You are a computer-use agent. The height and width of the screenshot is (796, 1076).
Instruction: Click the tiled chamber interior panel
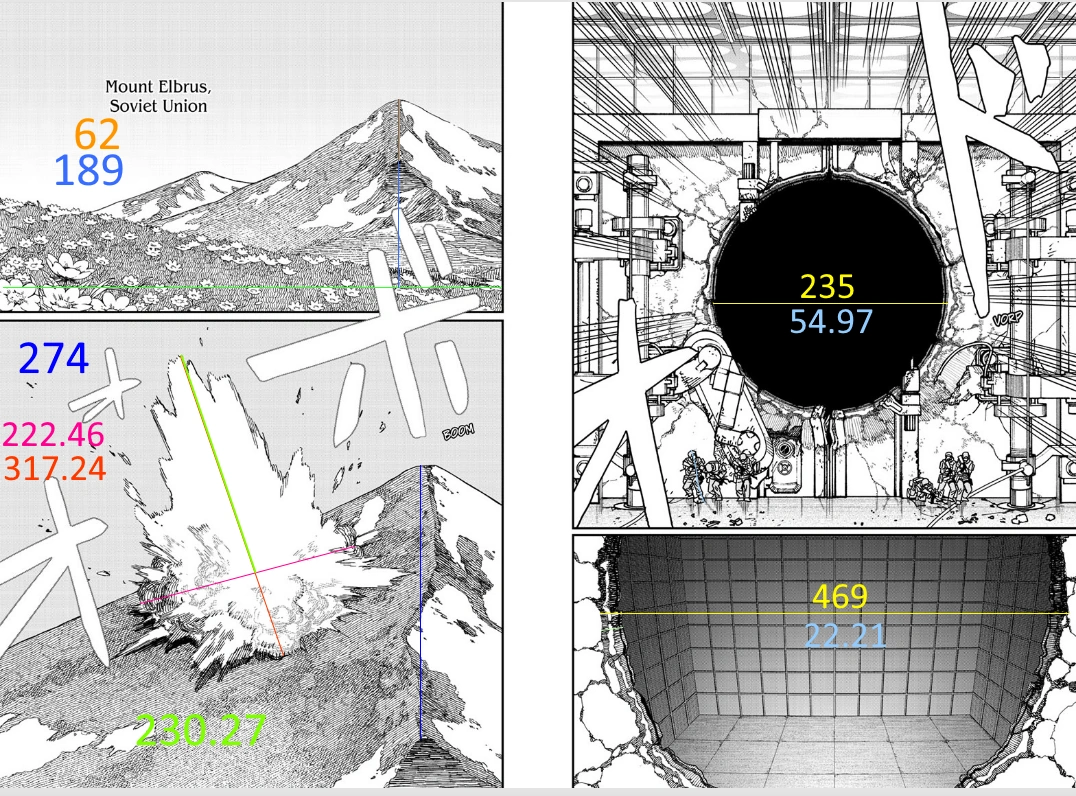point(824,662)
